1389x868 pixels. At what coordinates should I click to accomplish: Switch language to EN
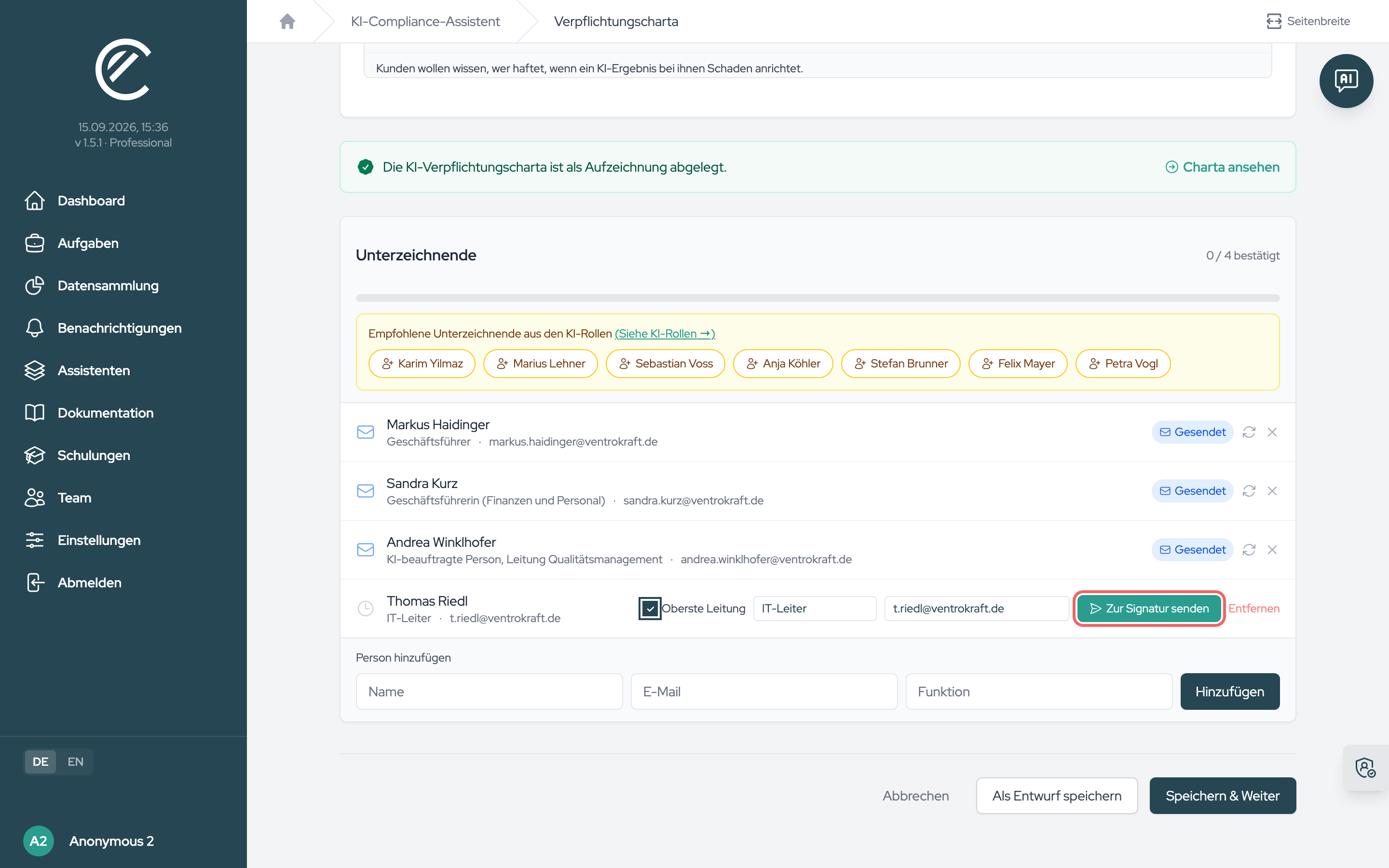(75, 762)
